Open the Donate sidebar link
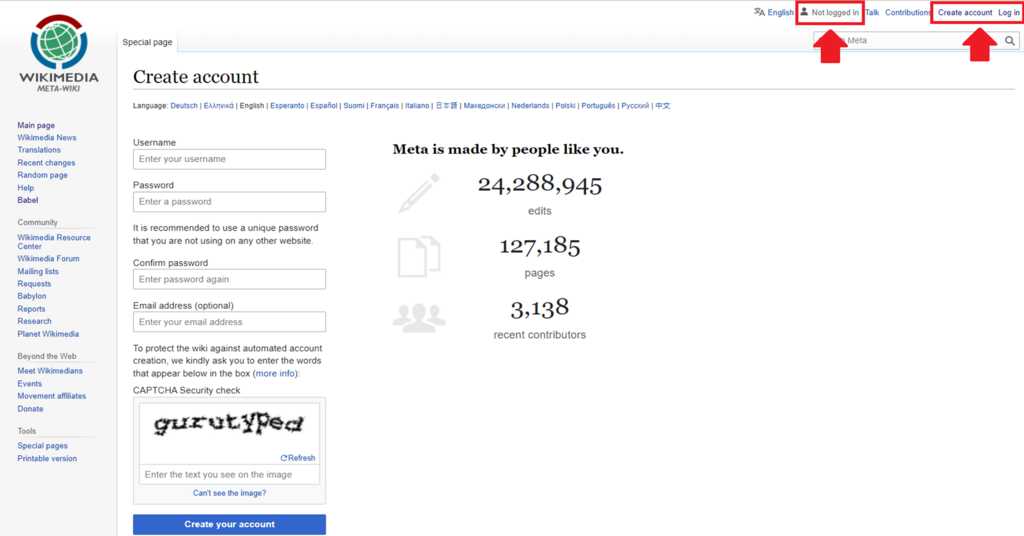The width and height of the screenshot is (1024, 536). [30, 409]
